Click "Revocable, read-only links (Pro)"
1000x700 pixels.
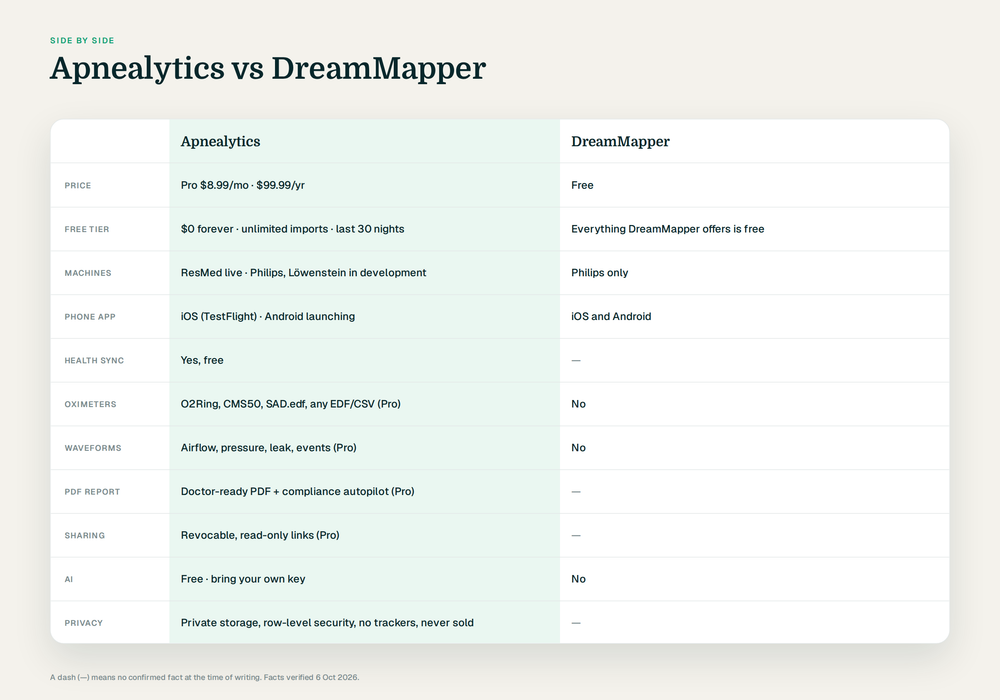[x=260, y=535]
